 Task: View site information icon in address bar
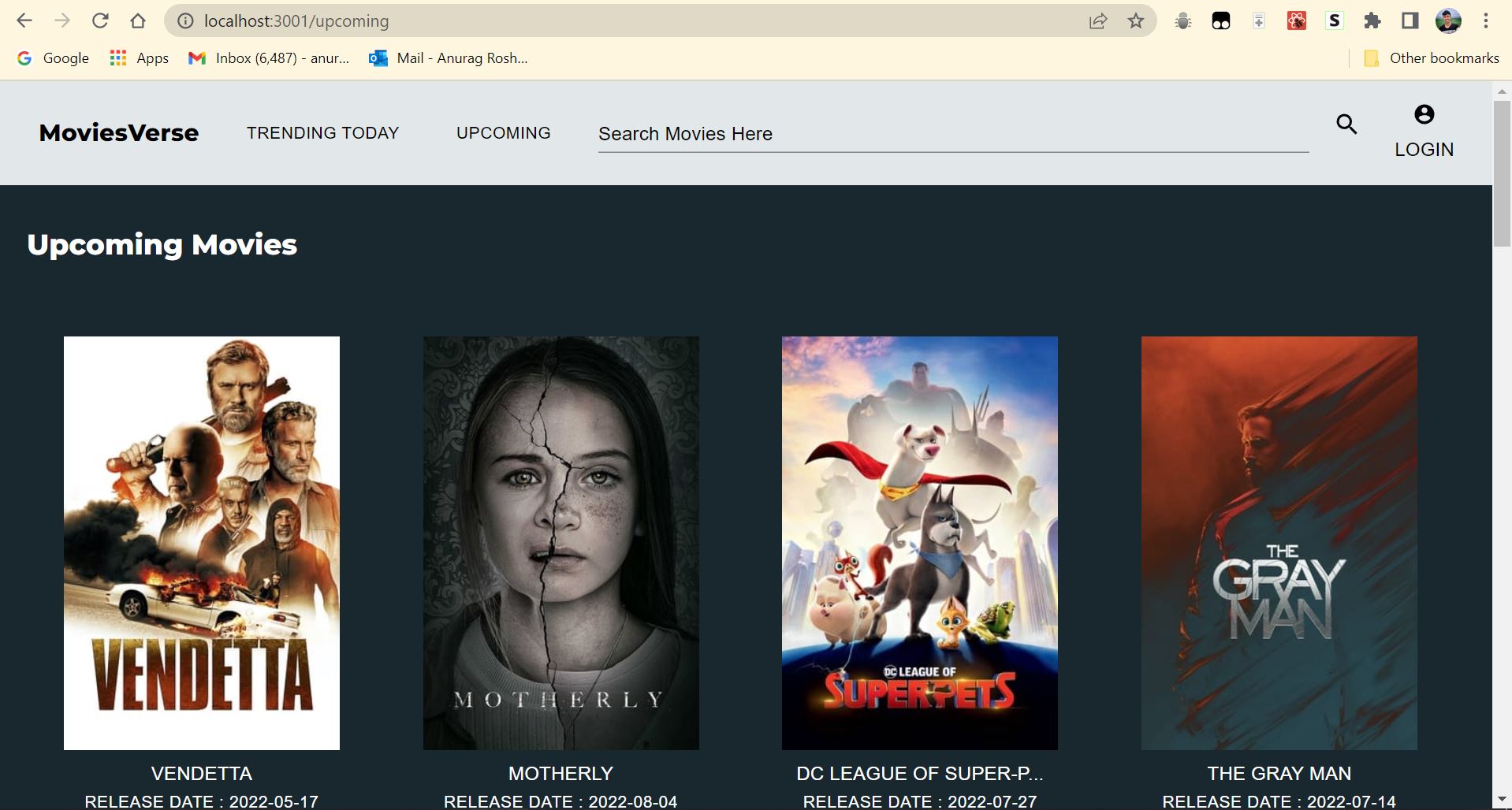pos(185,21)
